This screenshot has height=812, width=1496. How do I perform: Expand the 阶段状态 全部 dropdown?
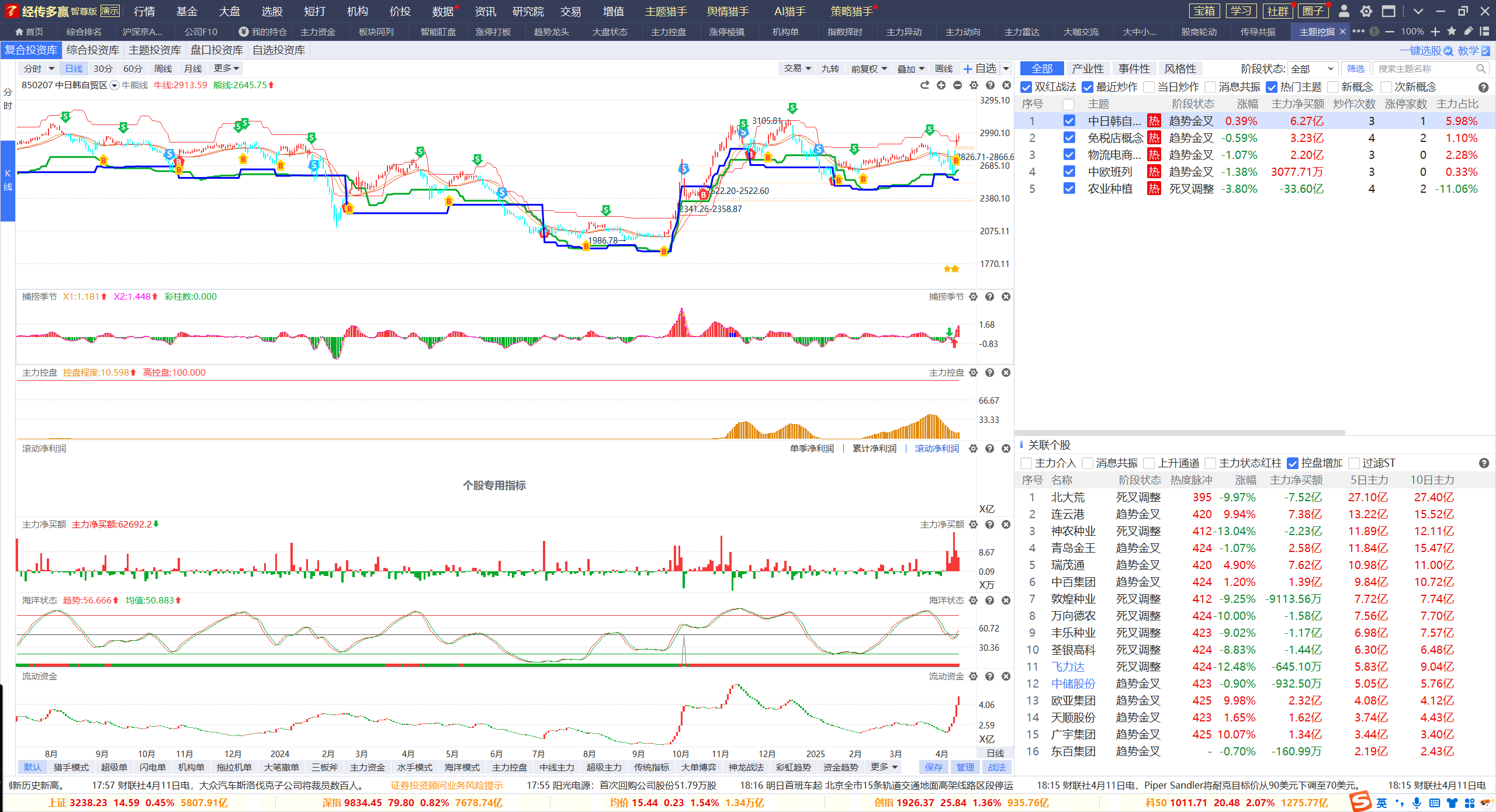[1313, 69]
